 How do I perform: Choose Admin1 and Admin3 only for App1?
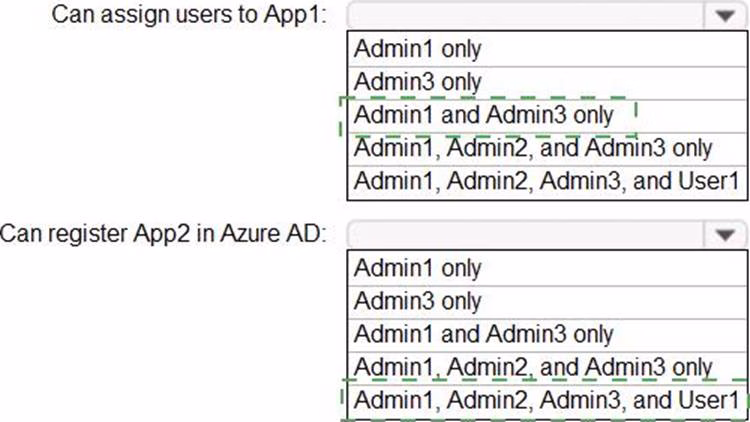click(x=484, y=115)
